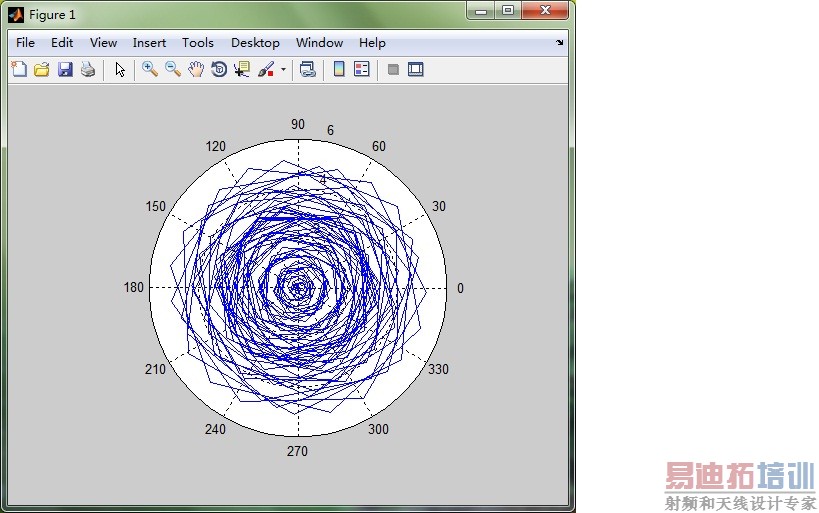Screen dimensions: 819x513
Task: Activate the Pan hand tool
Action: point(196,69)
